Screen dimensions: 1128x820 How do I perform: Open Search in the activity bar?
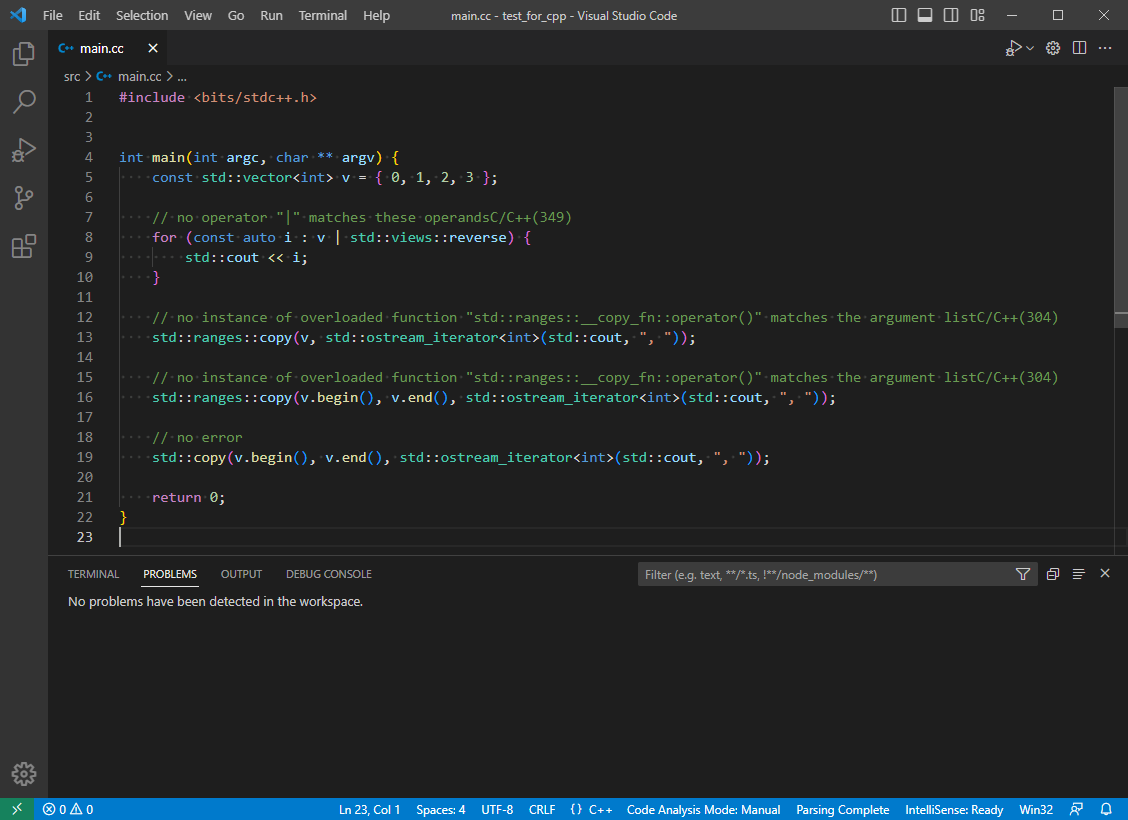click(x=23, y=102)
